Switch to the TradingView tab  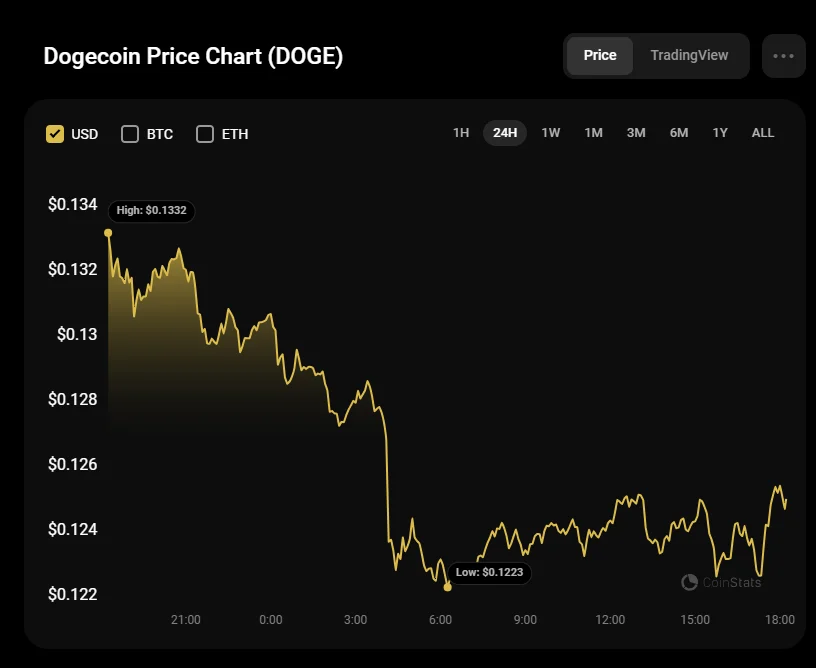coord(689,55)
